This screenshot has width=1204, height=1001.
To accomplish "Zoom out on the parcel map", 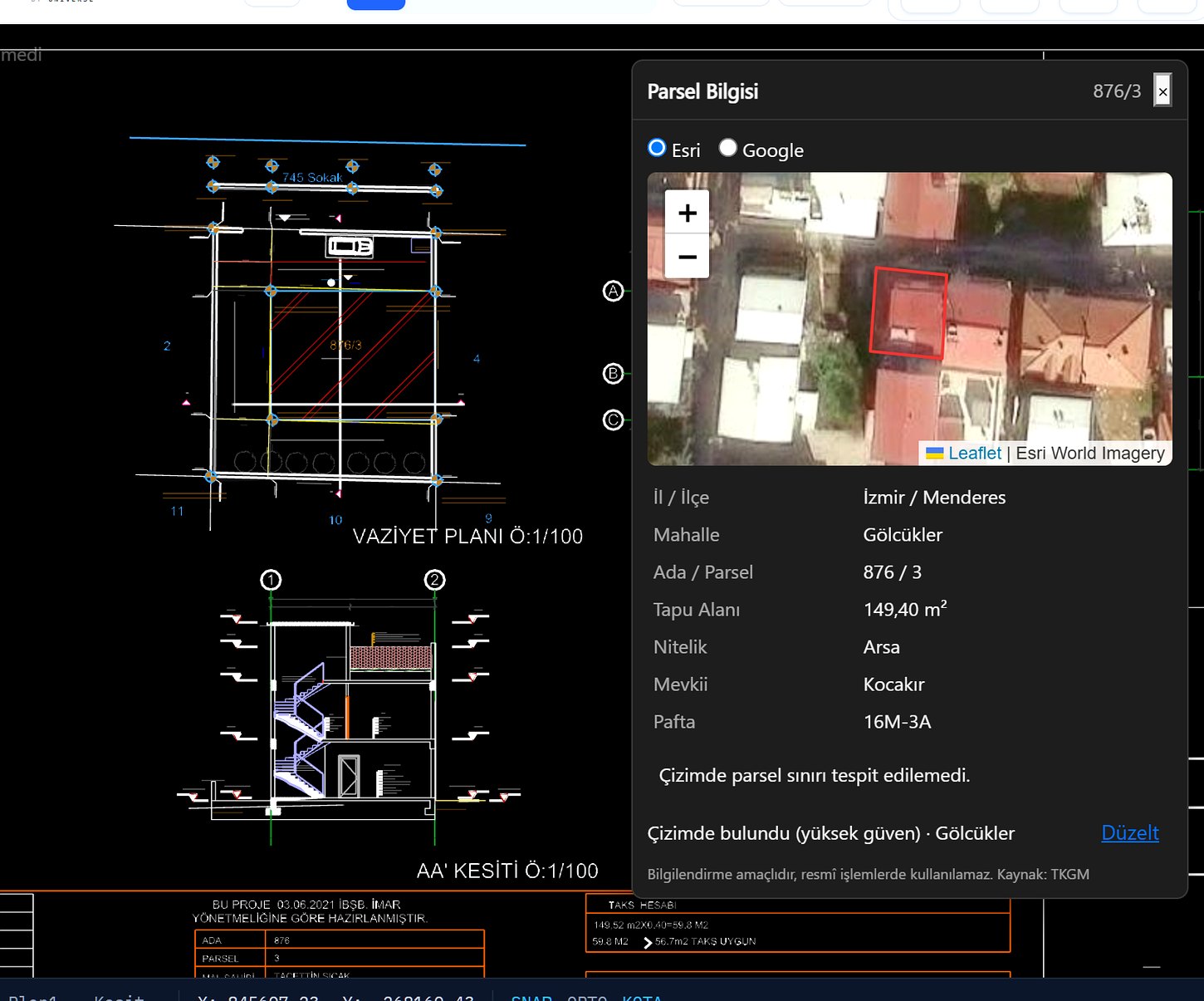I will [687, 257].
